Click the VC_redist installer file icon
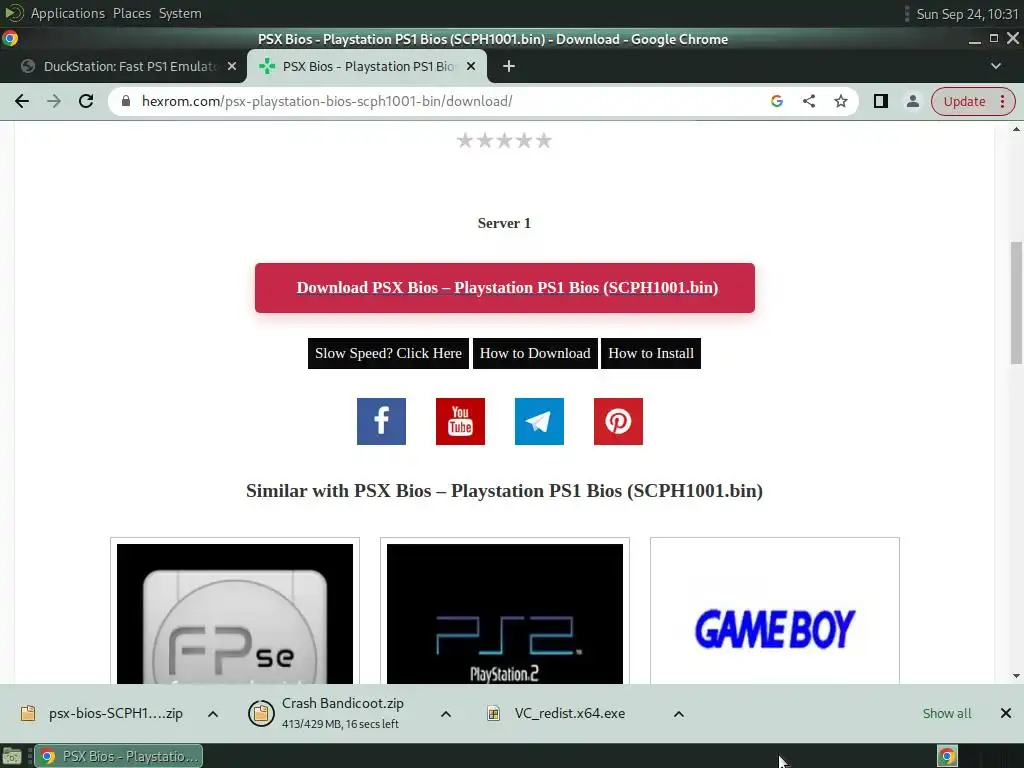This screenshot has height=768, width=1024. point(494,714)
